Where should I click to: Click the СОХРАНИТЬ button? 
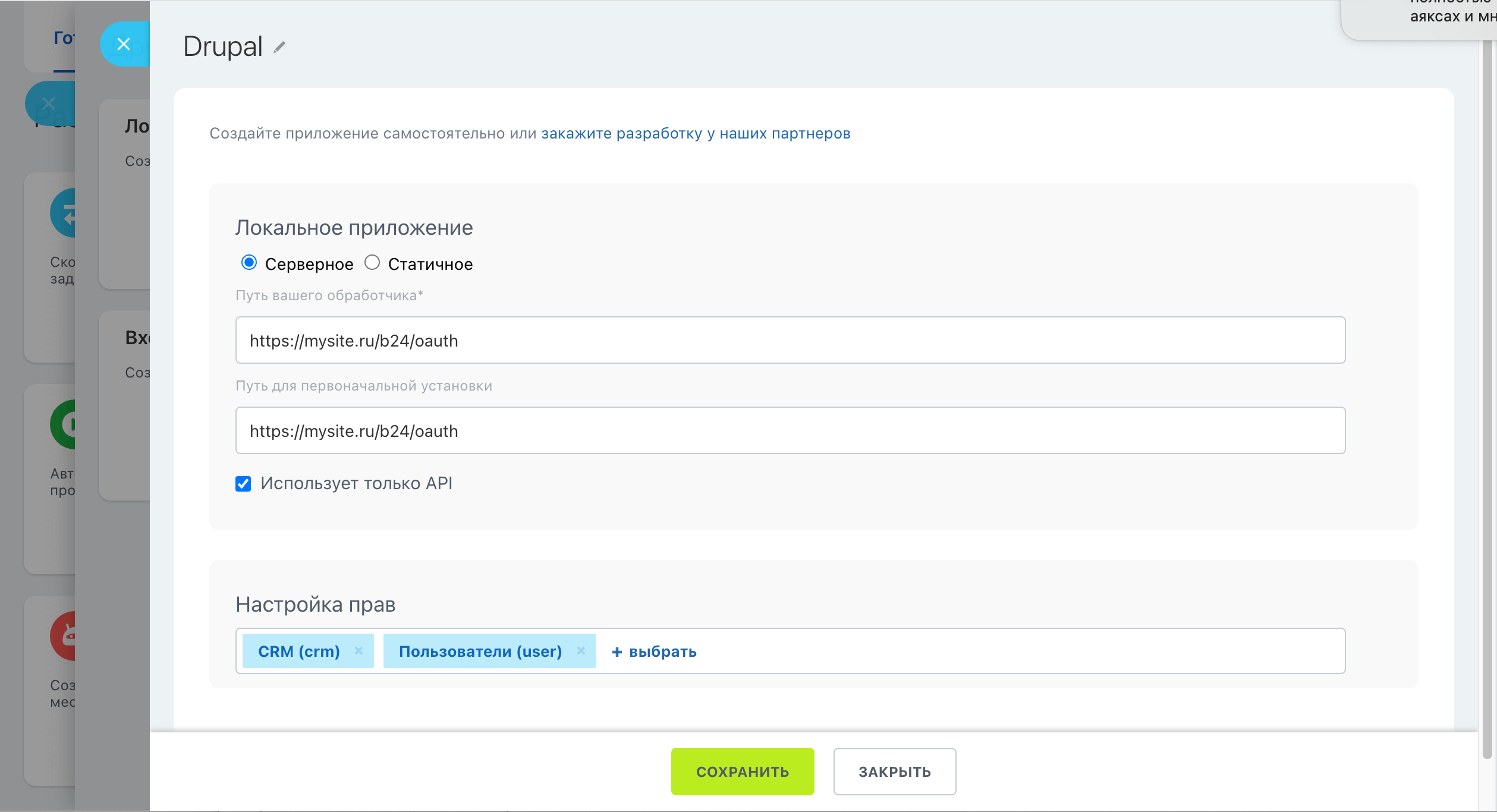pyautogui.click(x=743, y=772)
